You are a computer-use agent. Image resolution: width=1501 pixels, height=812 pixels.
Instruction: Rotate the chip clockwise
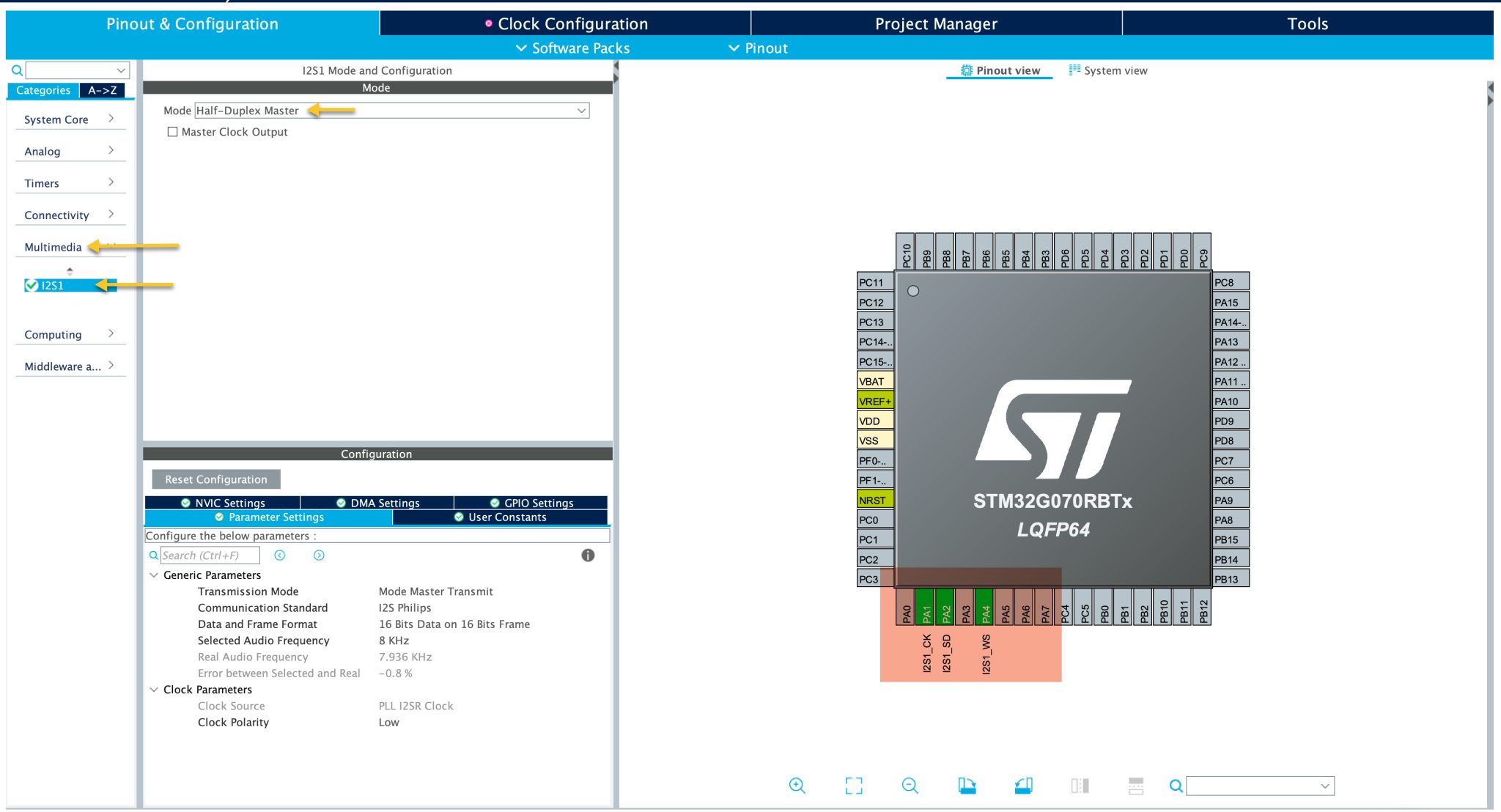coord(967,785)
